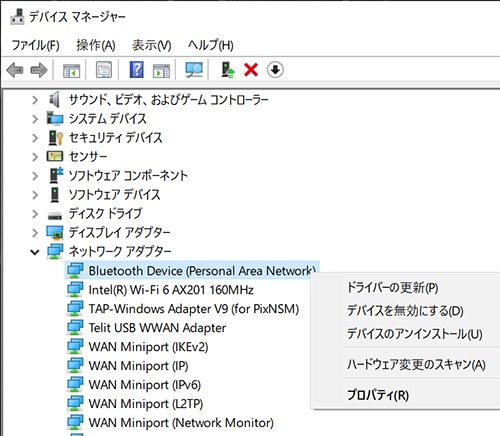500x436 pixels.
Task: Select the ネットワーク アダプター category label
Action: 120,251
